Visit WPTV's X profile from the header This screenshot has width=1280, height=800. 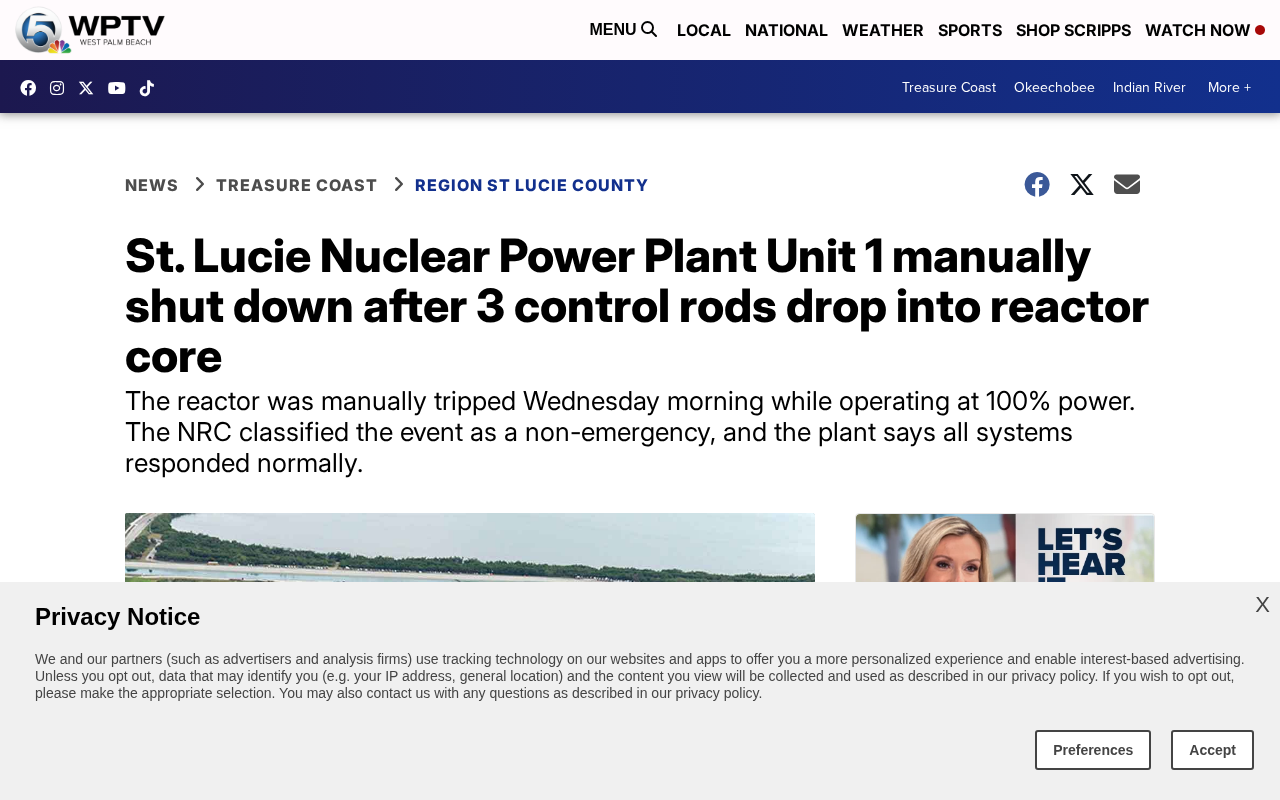click(86, 88)
